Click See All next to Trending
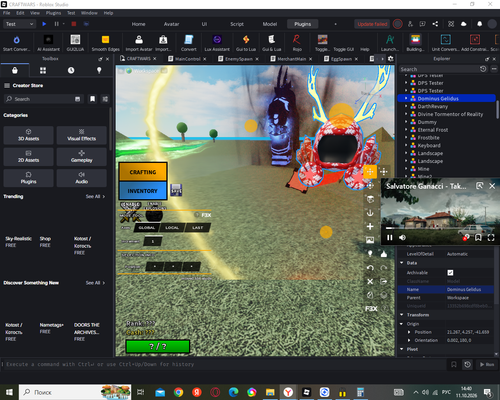Screen dimensions: 500x400 click(x=95, y=197)
